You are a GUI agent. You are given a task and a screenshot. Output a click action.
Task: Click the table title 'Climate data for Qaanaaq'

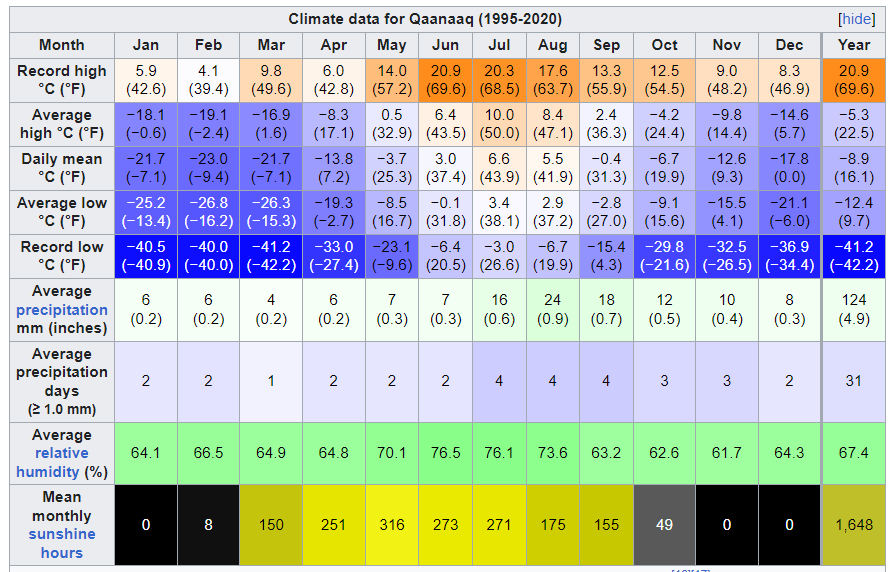tap(425, 19)
